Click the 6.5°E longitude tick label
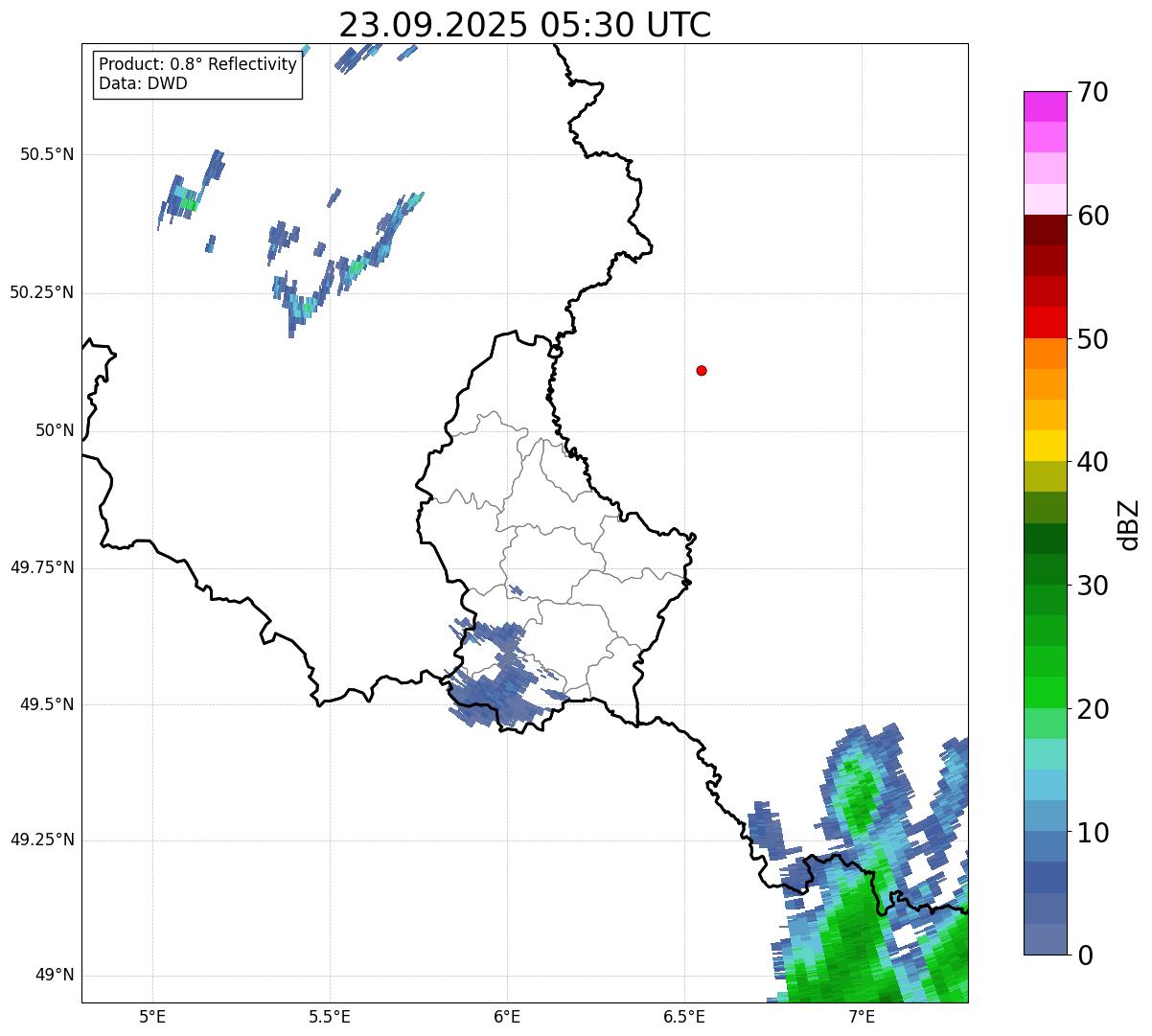 click(684, 1017)
